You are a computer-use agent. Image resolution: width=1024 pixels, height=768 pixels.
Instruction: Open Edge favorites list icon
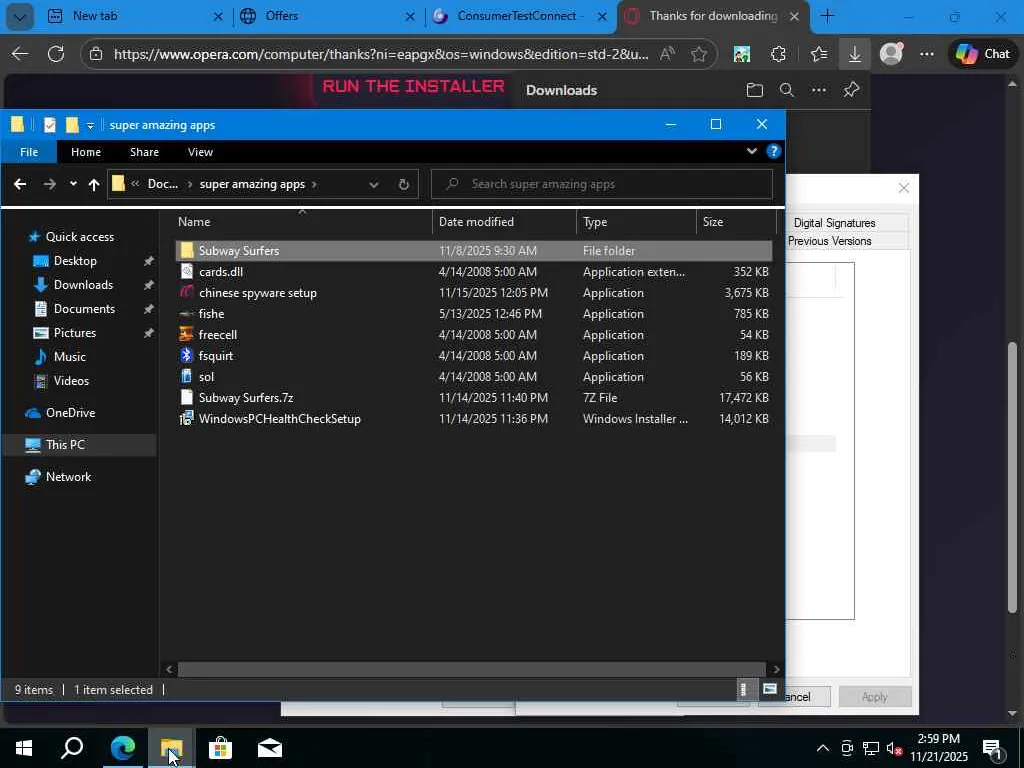[818, 54]
